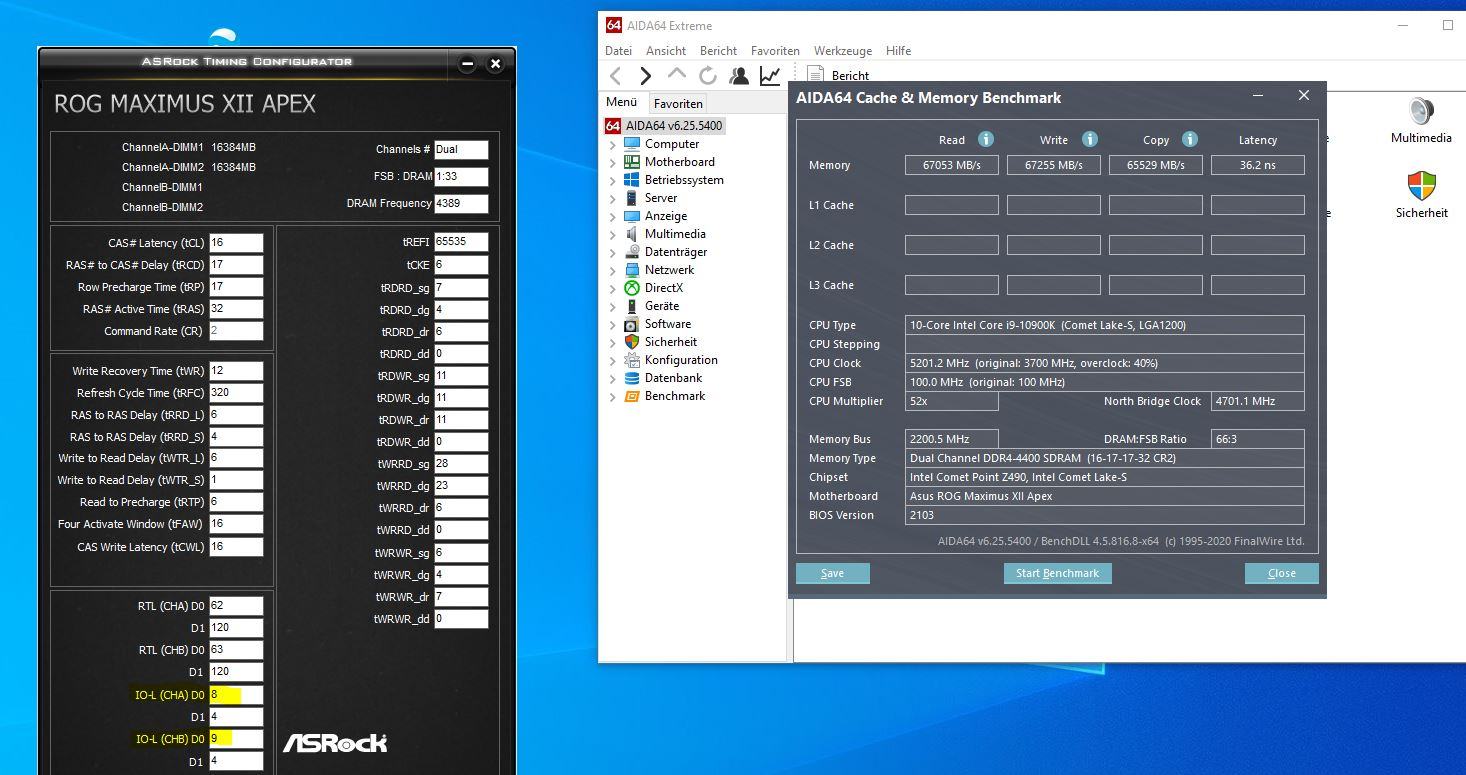Click the info icon next to Read
The image size is (1466, 775).
tap(986, 139)
